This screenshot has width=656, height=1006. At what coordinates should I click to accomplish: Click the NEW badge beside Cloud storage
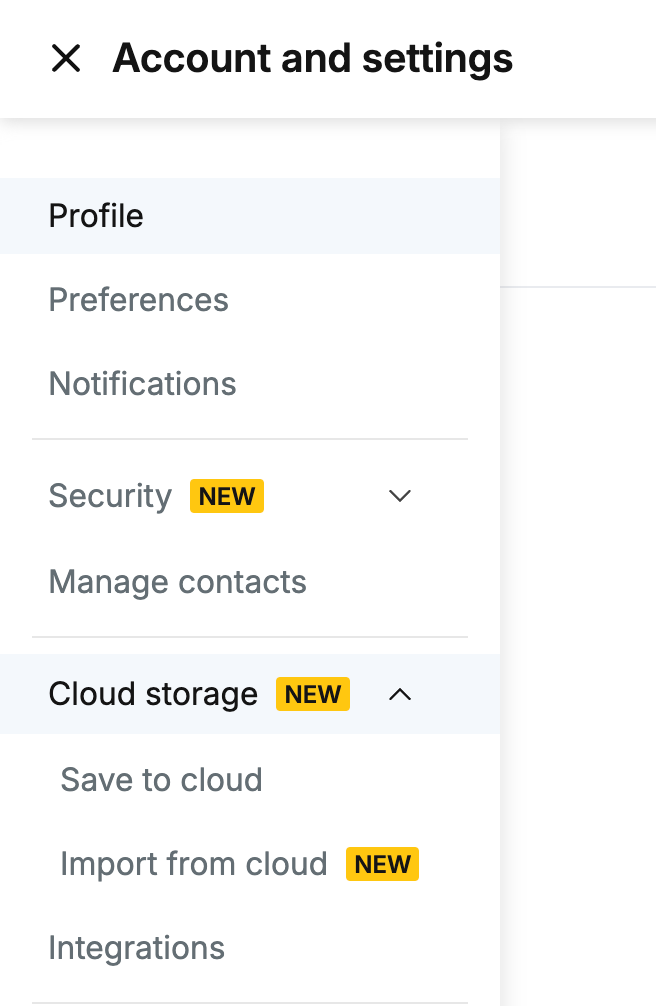click(313, 694)
